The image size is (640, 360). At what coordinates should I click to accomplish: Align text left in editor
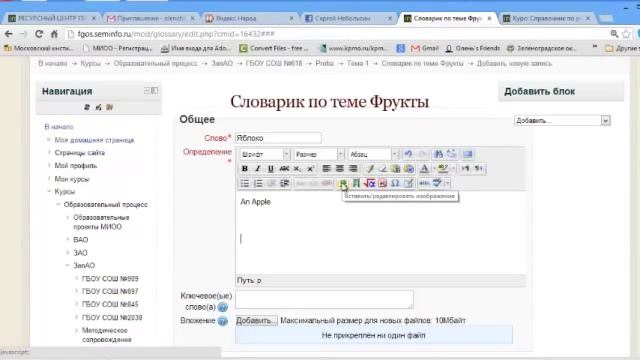coord(326,169)
